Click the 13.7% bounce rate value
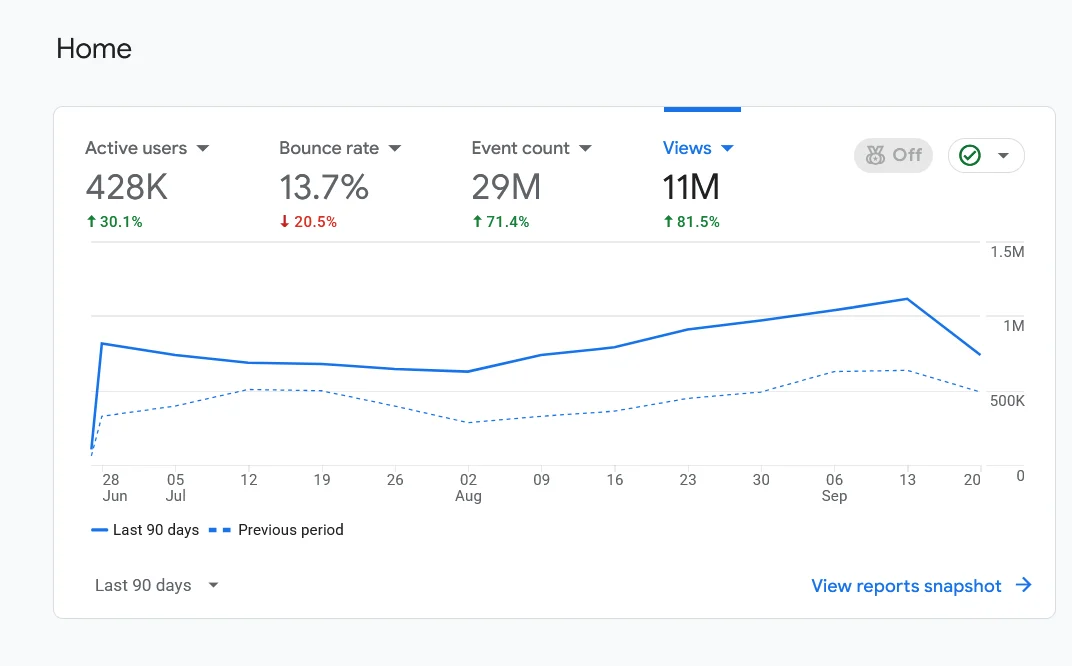This screenshot has width=1072, height=666. (324, 187)
